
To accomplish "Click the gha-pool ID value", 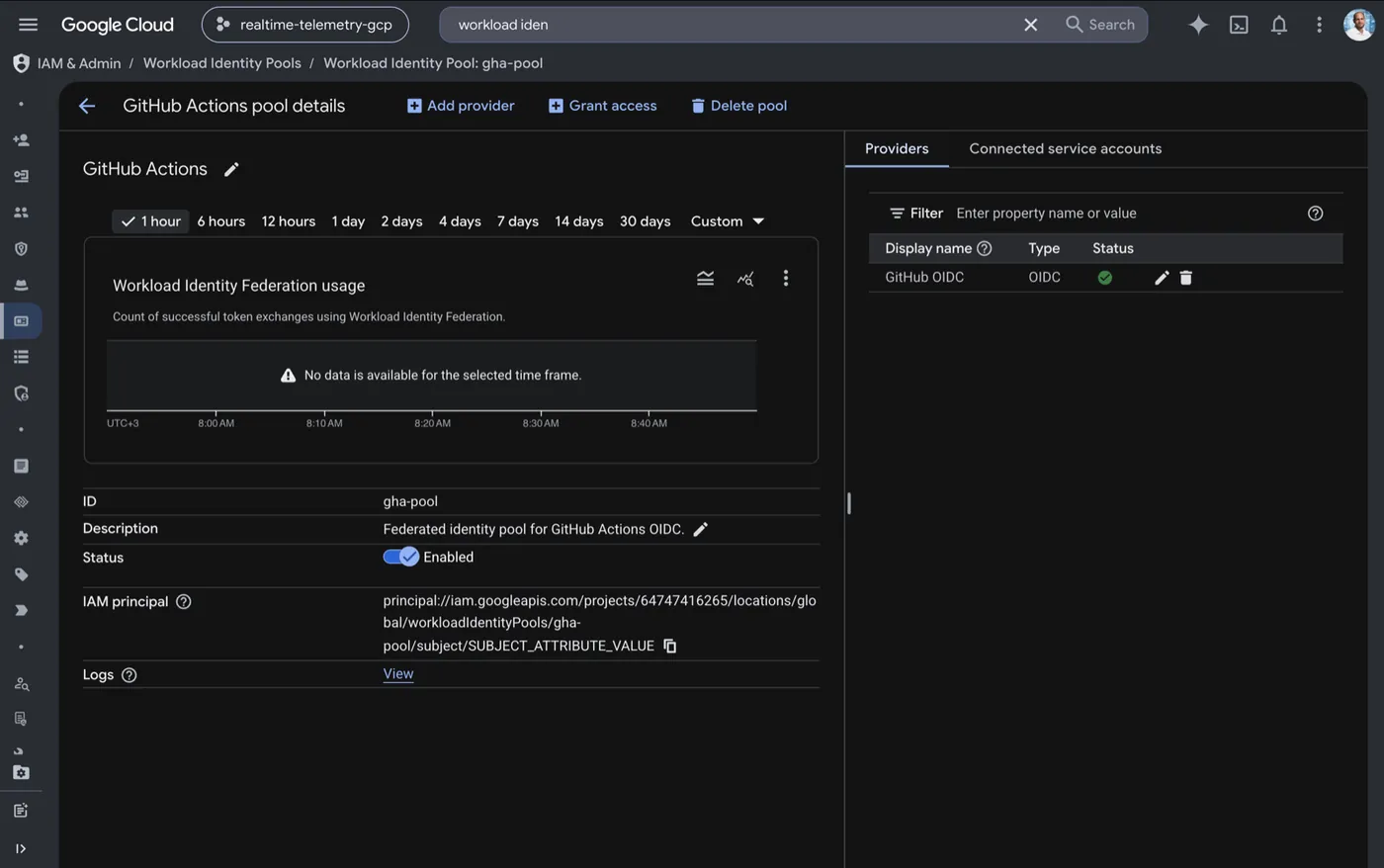I will coord(410,501).
